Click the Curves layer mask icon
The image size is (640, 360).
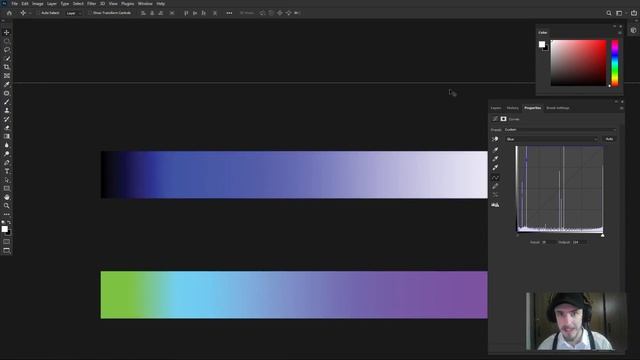coord(503,119)
